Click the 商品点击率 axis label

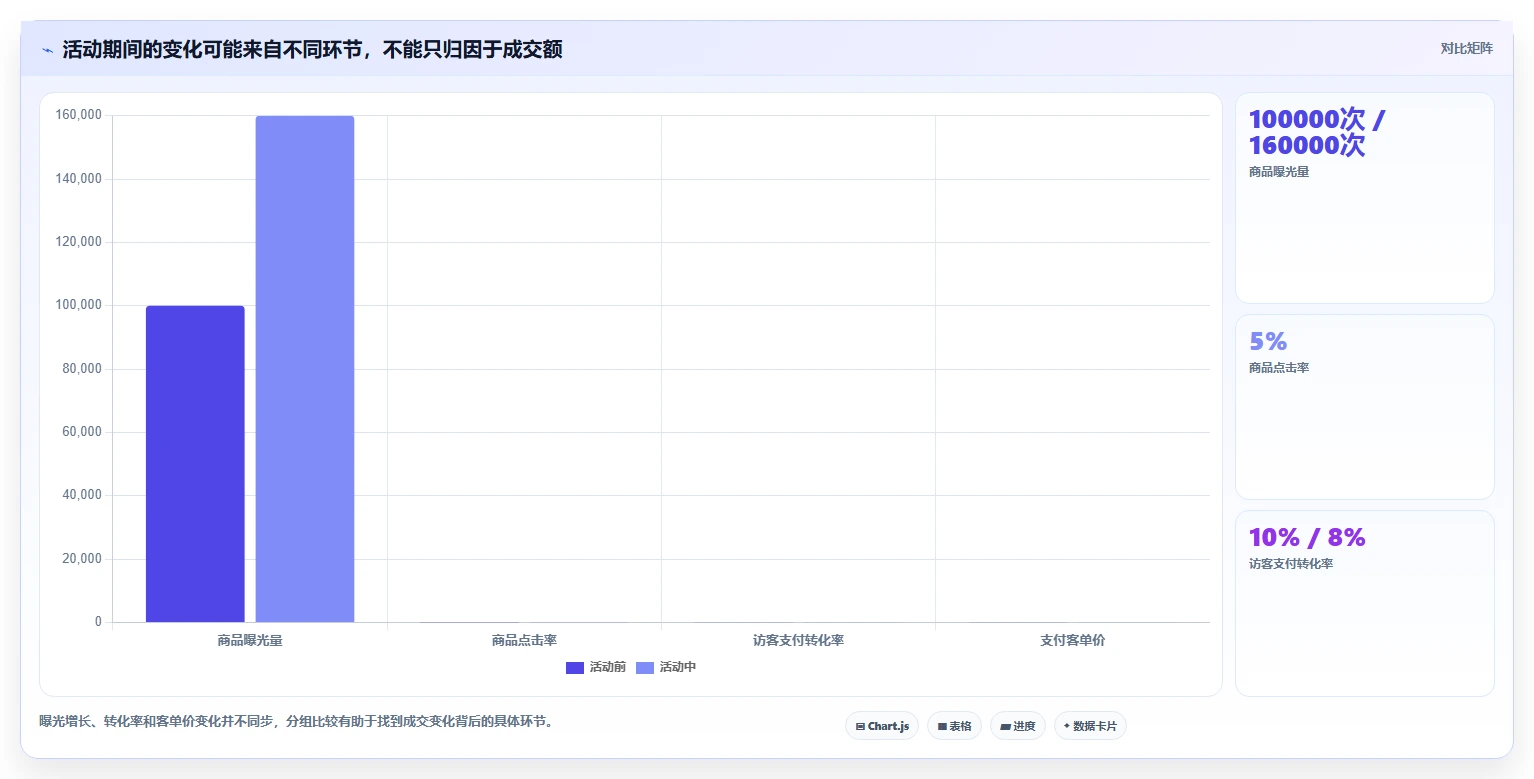coord(524,640)
